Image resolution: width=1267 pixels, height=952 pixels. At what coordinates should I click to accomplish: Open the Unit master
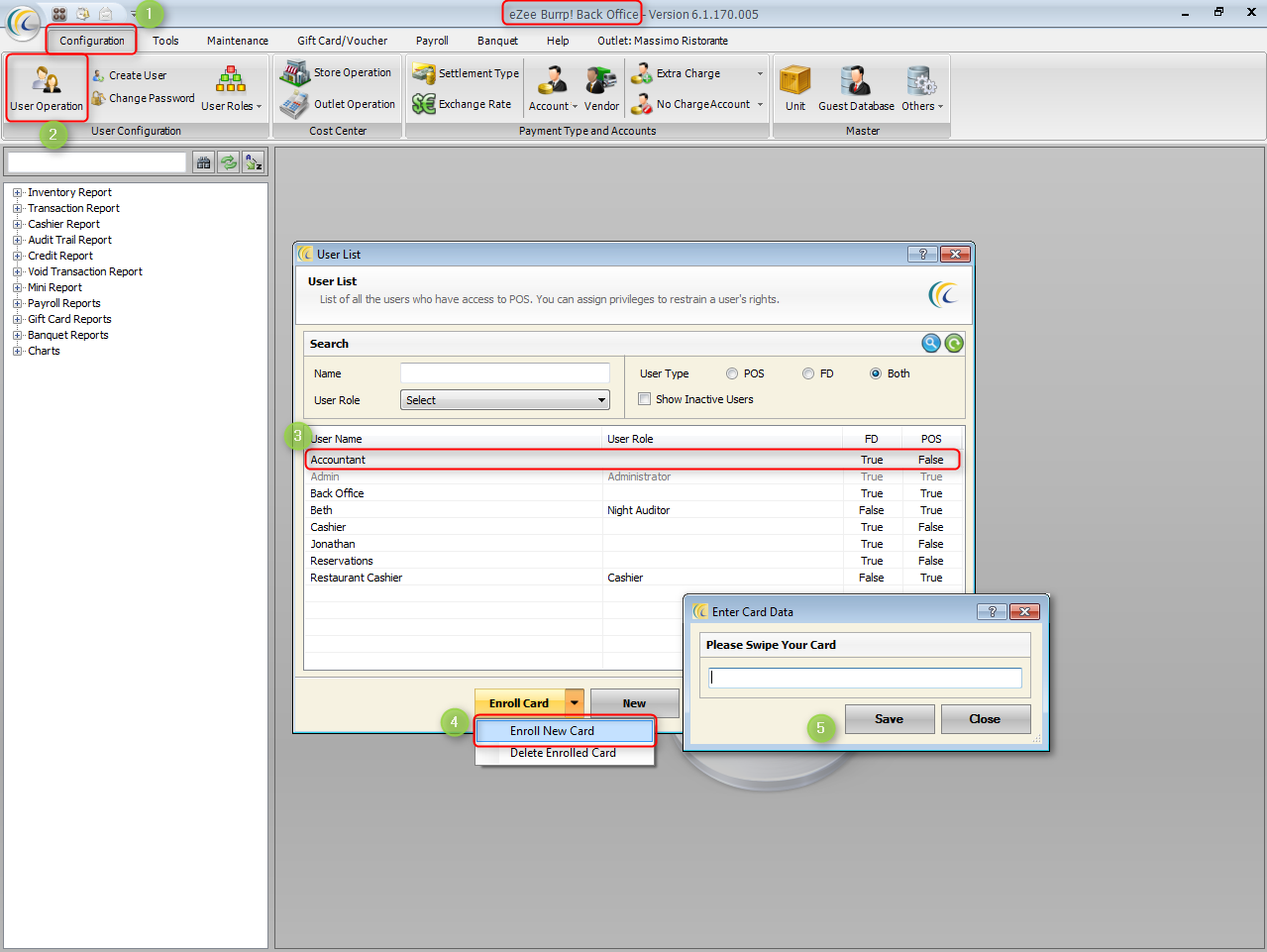[x=795, y=89]
